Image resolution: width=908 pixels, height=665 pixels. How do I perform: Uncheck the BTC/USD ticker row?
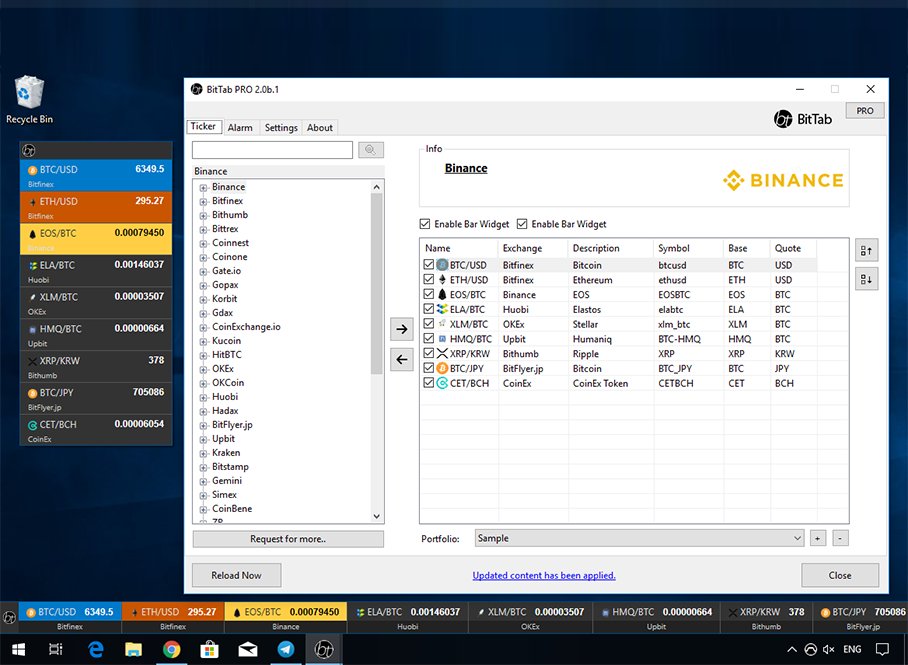[x=429, y=265]
